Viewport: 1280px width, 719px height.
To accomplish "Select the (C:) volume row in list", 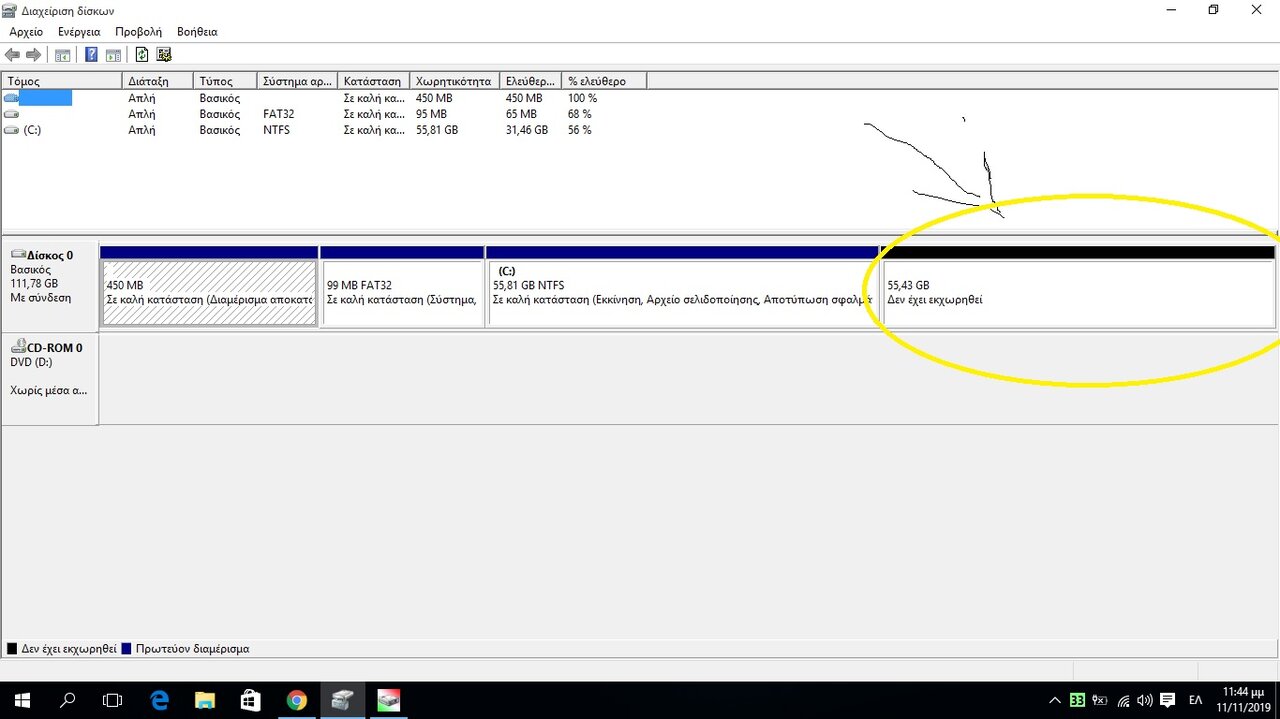I will pos(33,130).
